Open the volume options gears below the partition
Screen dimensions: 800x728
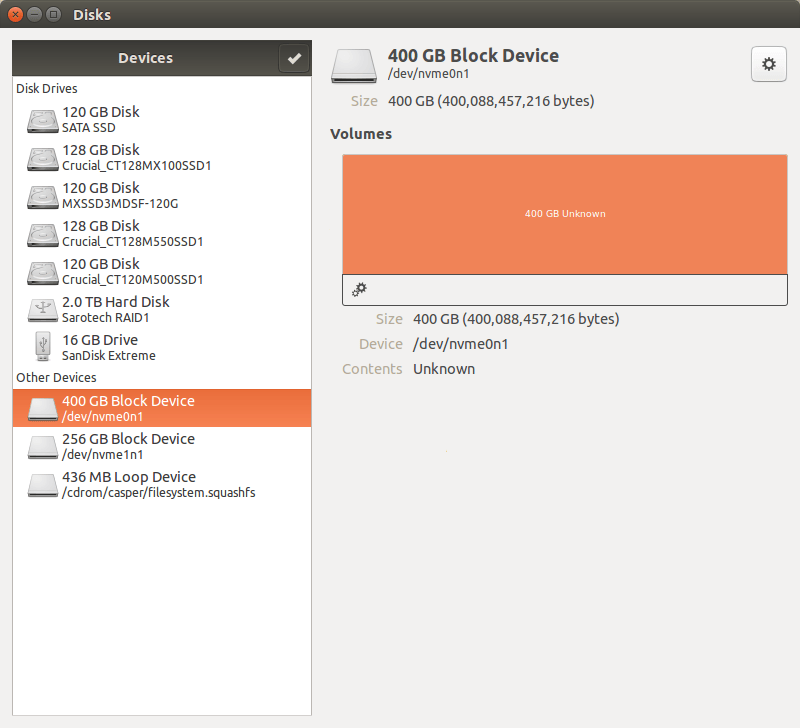tap(360, 289)
